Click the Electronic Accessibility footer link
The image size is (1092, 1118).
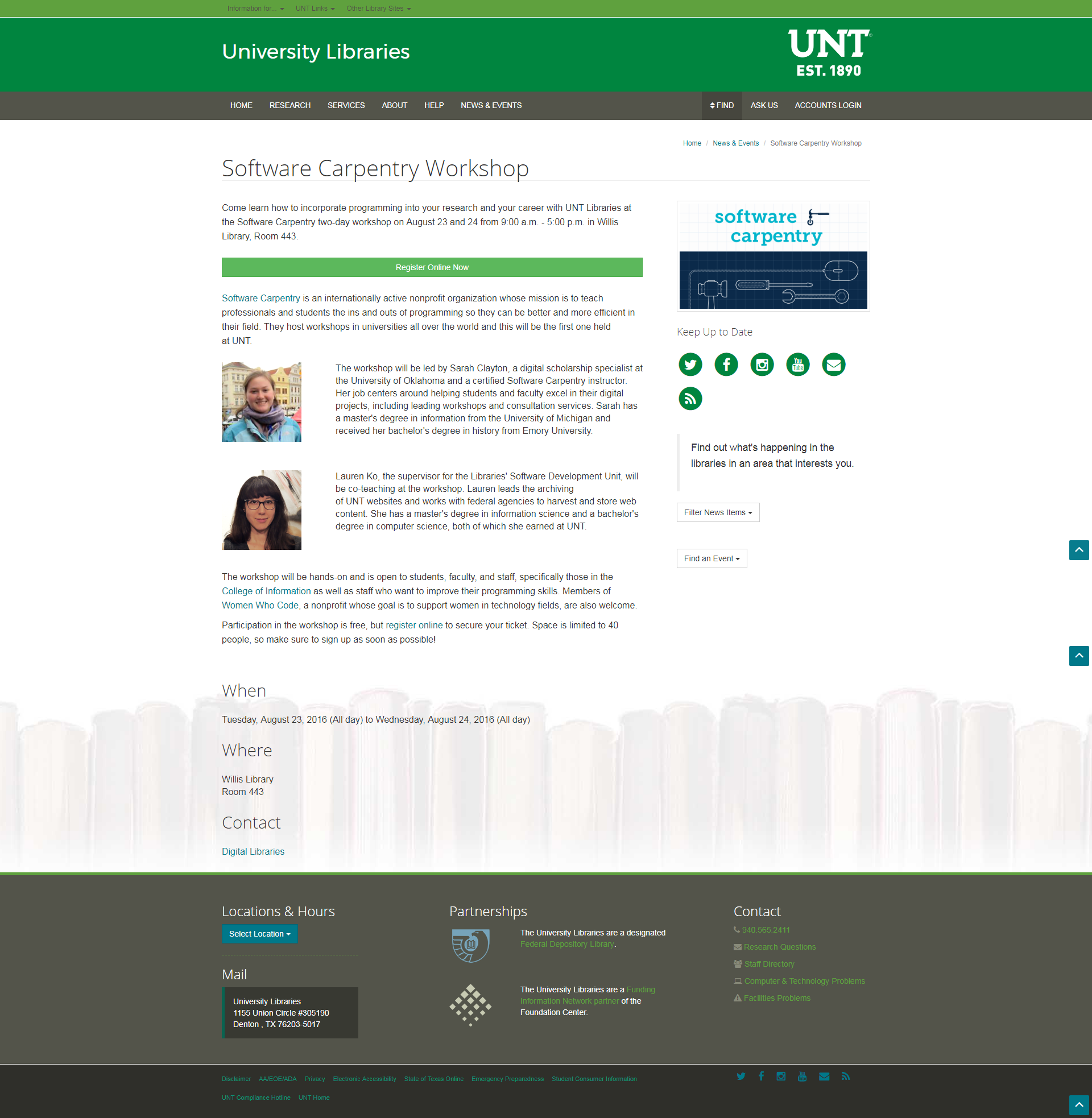(364, 1079)
